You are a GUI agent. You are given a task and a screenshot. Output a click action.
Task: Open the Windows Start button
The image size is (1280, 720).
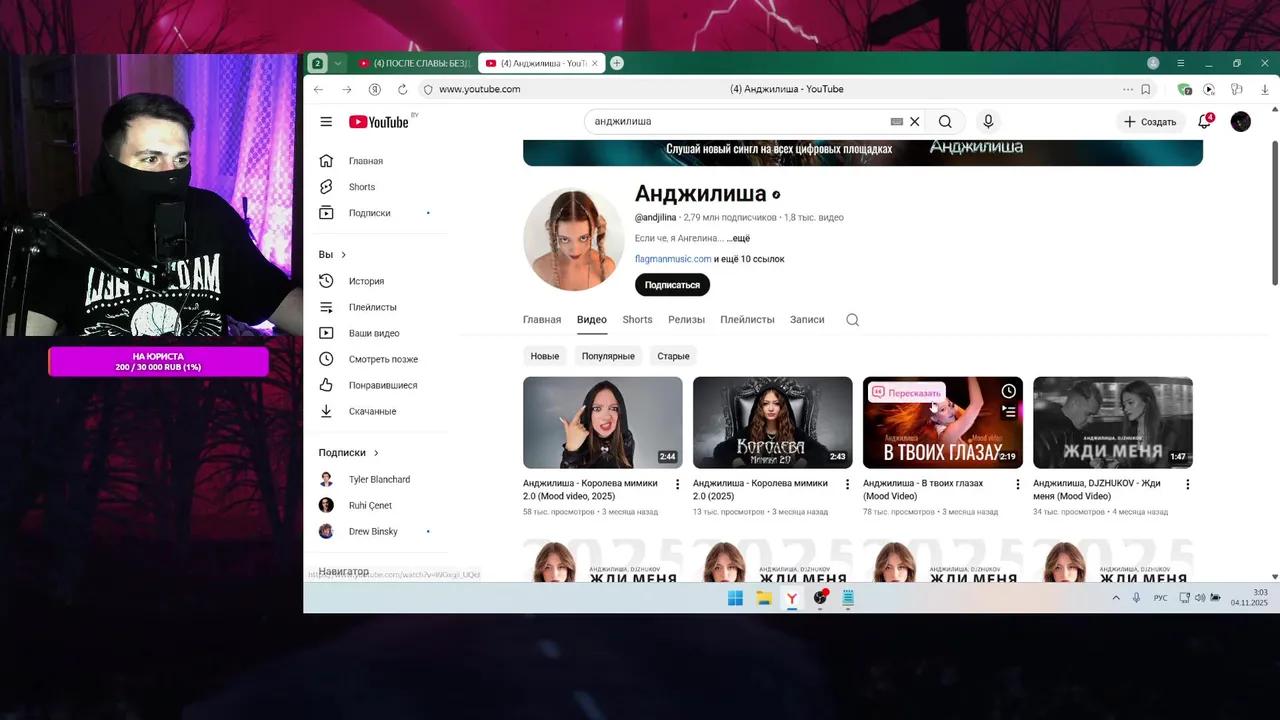[735, 598]
